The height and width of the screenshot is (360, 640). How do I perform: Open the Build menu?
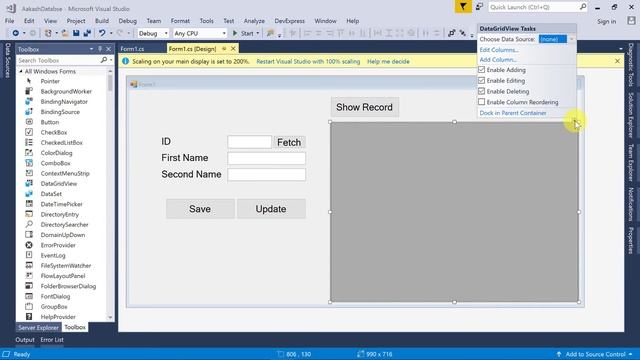point(102,21)
